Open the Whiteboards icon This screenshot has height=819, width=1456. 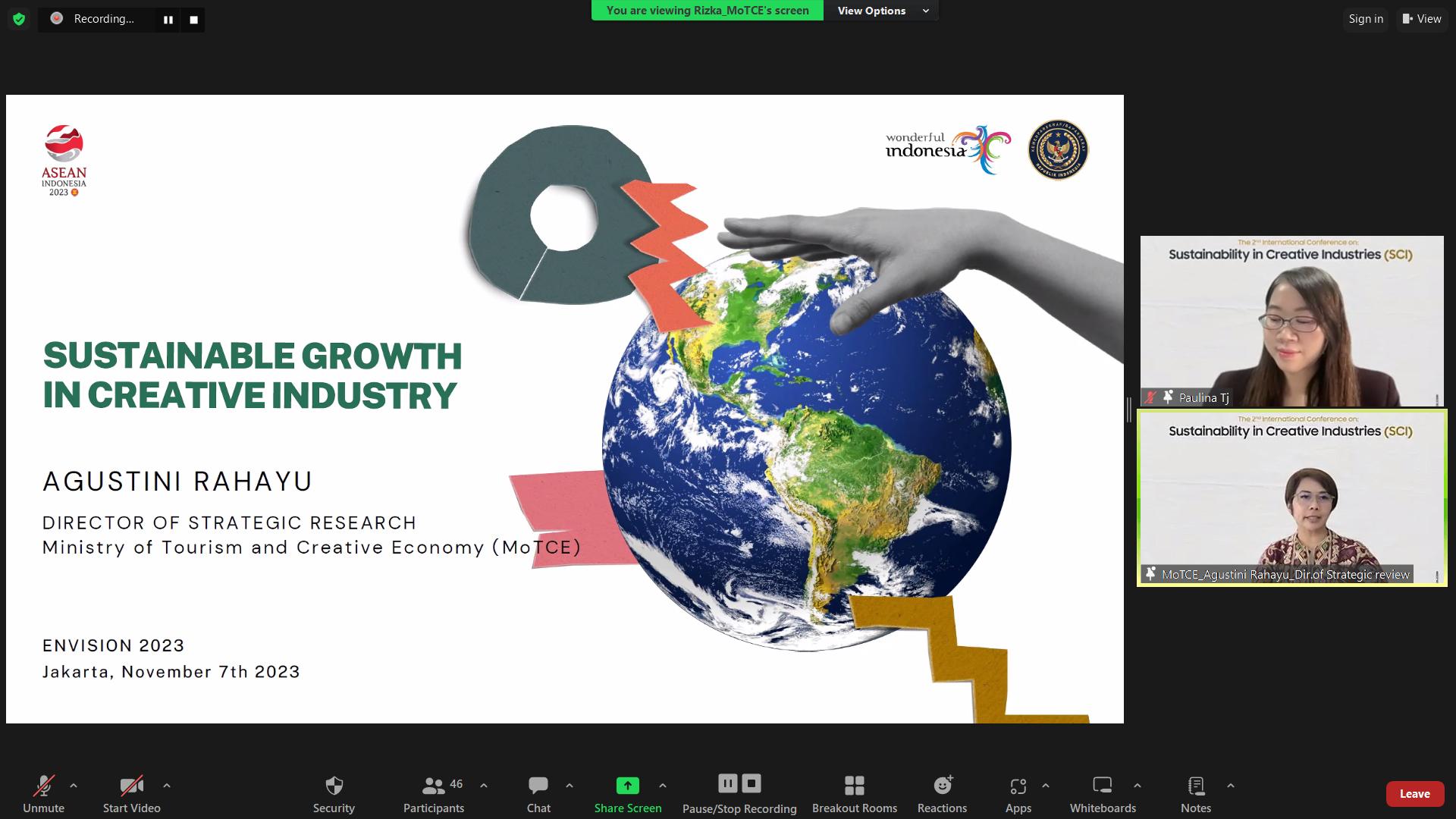1102,786
